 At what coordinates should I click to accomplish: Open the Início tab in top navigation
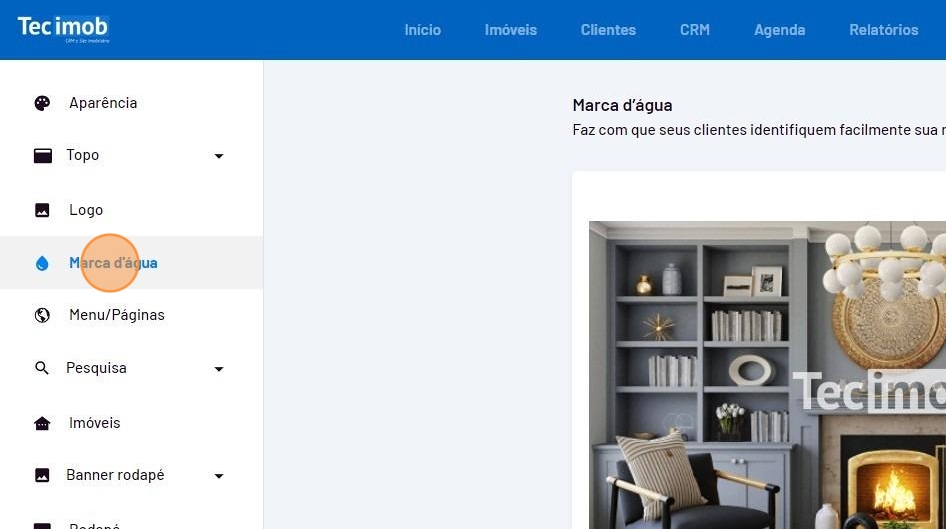point(422,30)
